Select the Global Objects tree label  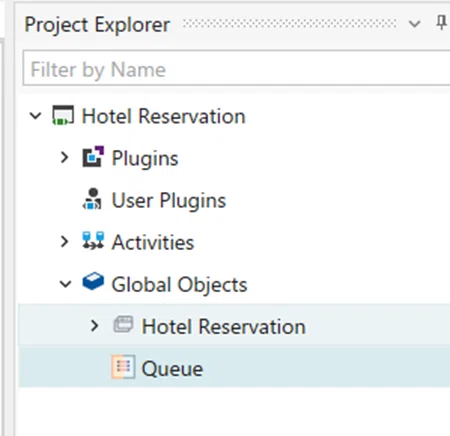point(180,285)
